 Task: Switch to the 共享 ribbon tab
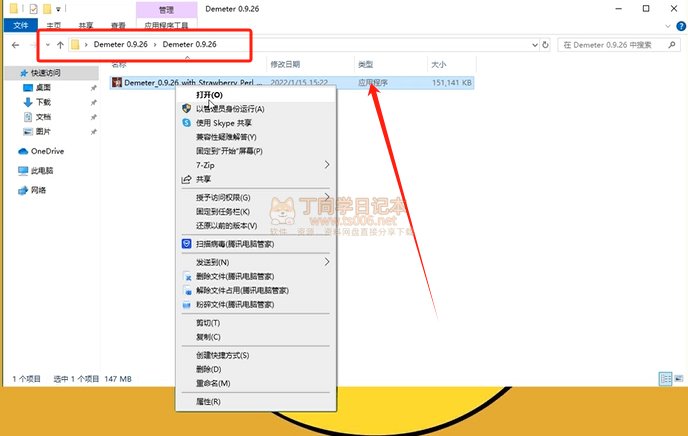tap(86, 26)
